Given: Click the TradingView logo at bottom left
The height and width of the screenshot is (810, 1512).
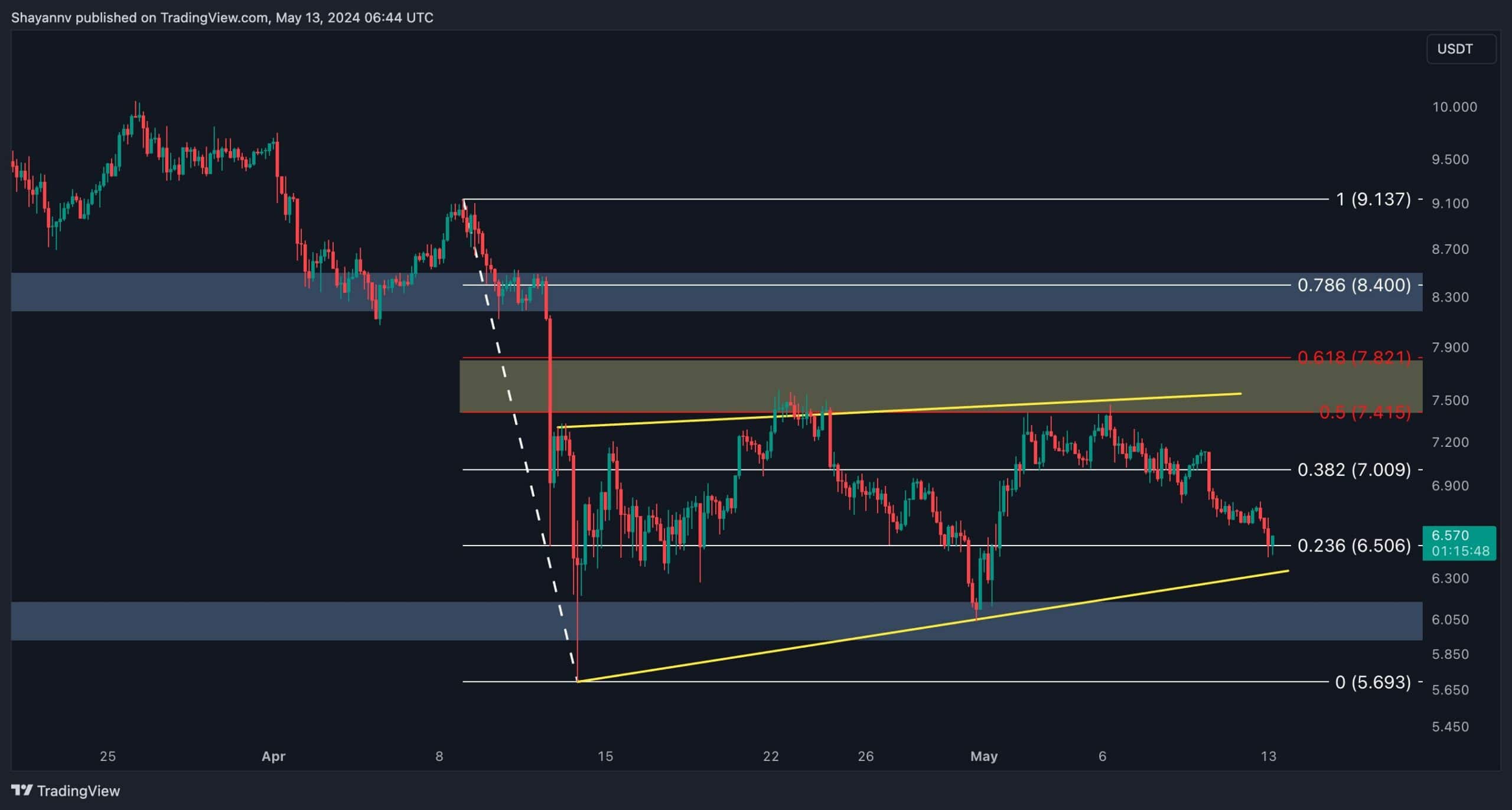Looking at the screenshot, I should tap(65, 791).
